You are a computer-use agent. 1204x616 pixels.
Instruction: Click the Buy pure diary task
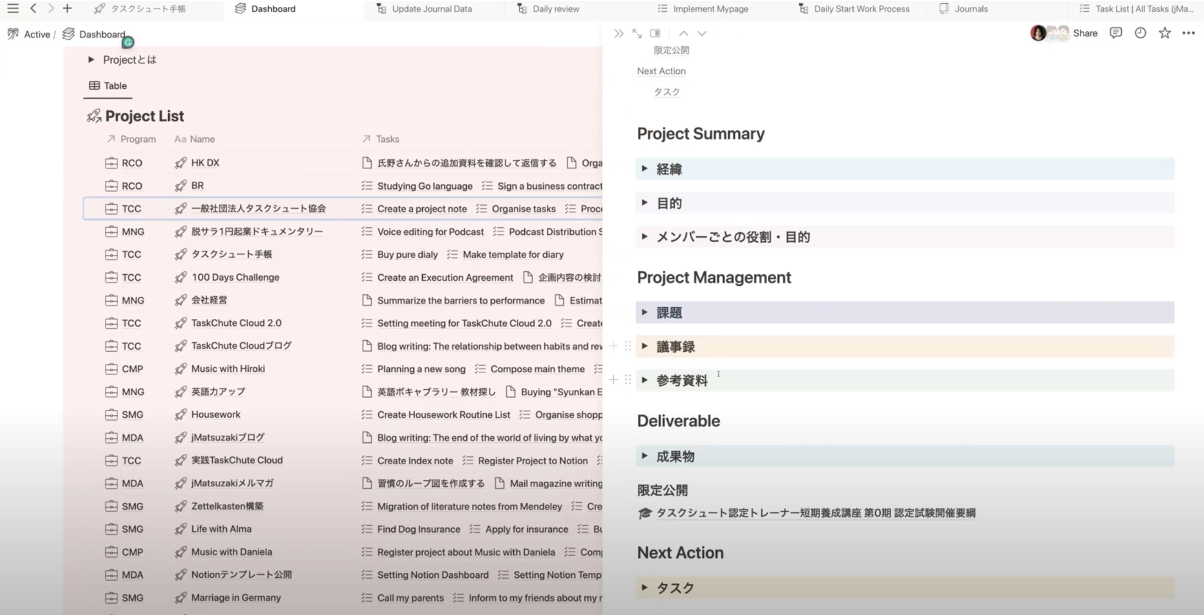click(x=407, y=255)
